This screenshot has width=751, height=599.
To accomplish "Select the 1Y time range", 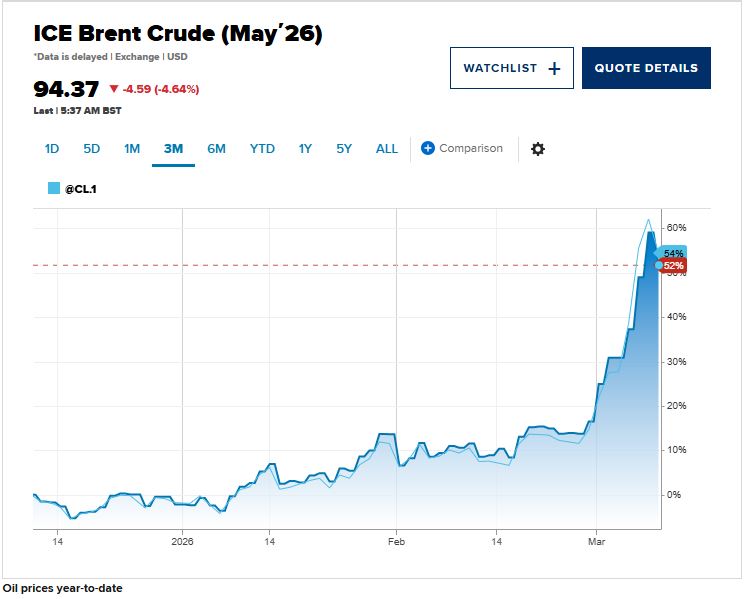I will tap(305, 149).
